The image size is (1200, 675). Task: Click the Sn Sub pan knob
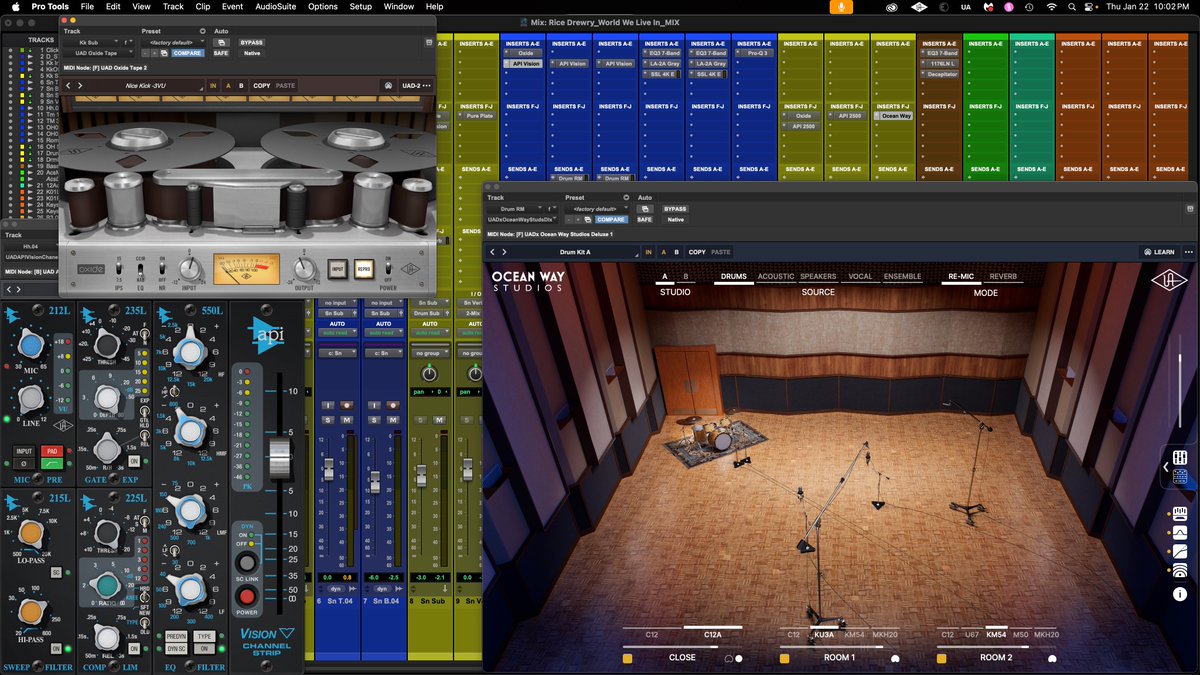click(x=429, y=373)
